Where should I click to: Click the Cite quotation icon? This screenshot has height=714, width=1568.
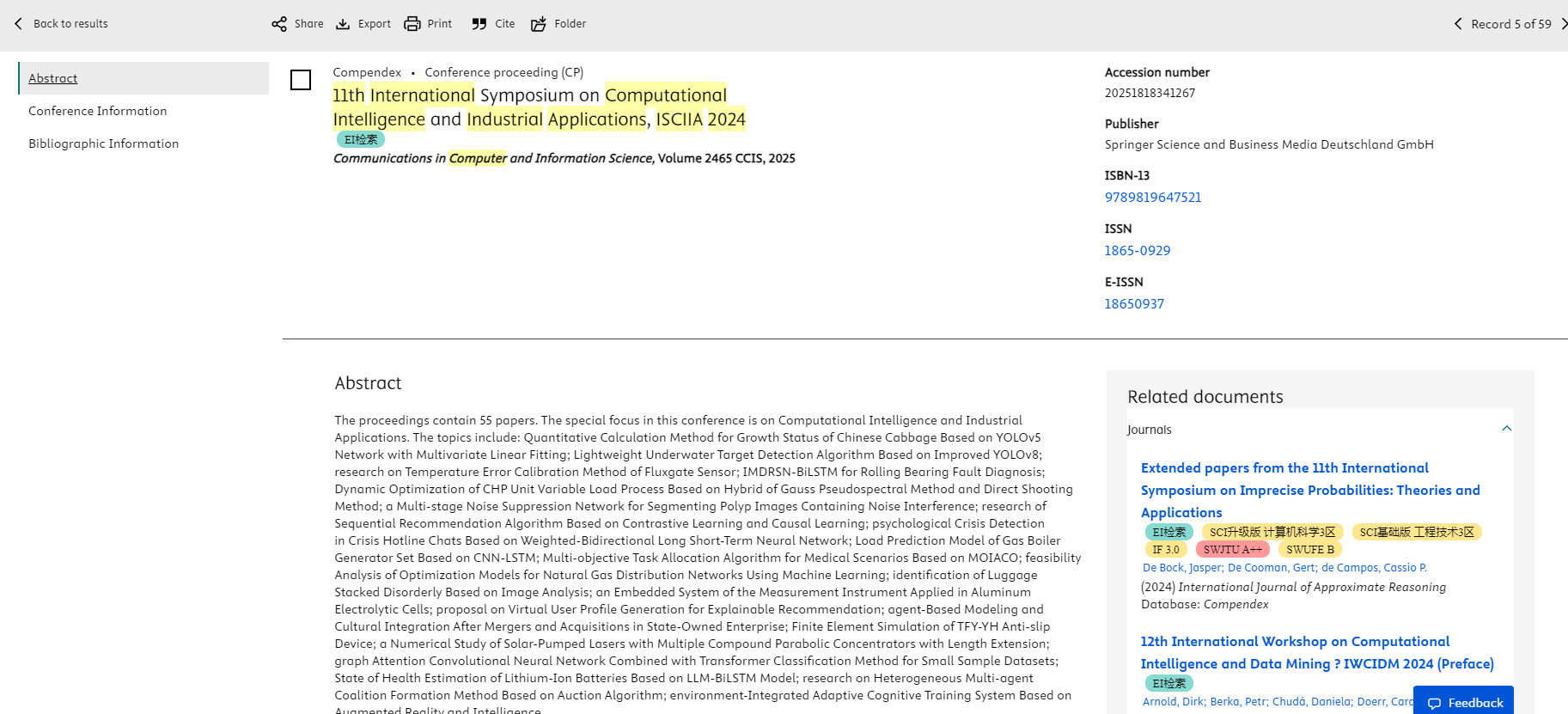point(479,24)
